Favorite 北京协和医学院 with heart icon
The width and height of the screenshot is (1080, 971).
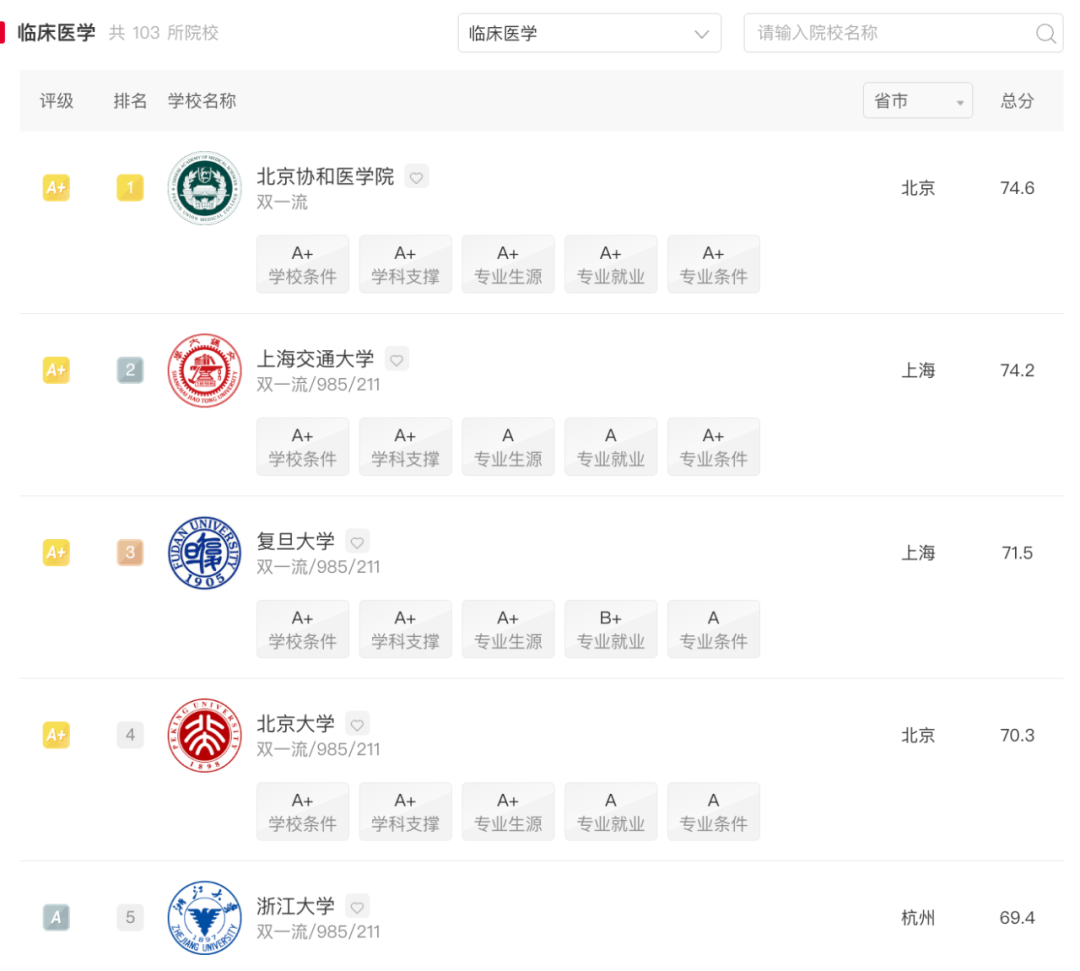coord(417,177)
